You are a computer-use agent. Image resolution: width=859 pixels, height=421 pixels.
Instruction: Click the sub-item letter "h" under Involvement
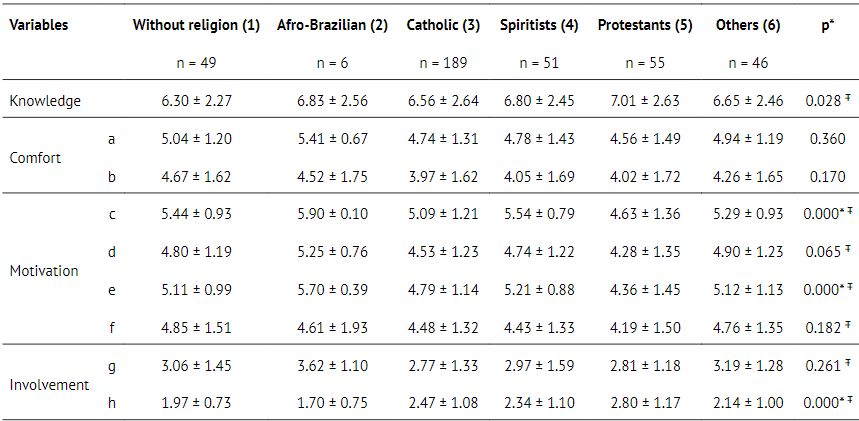coord(111,403)
